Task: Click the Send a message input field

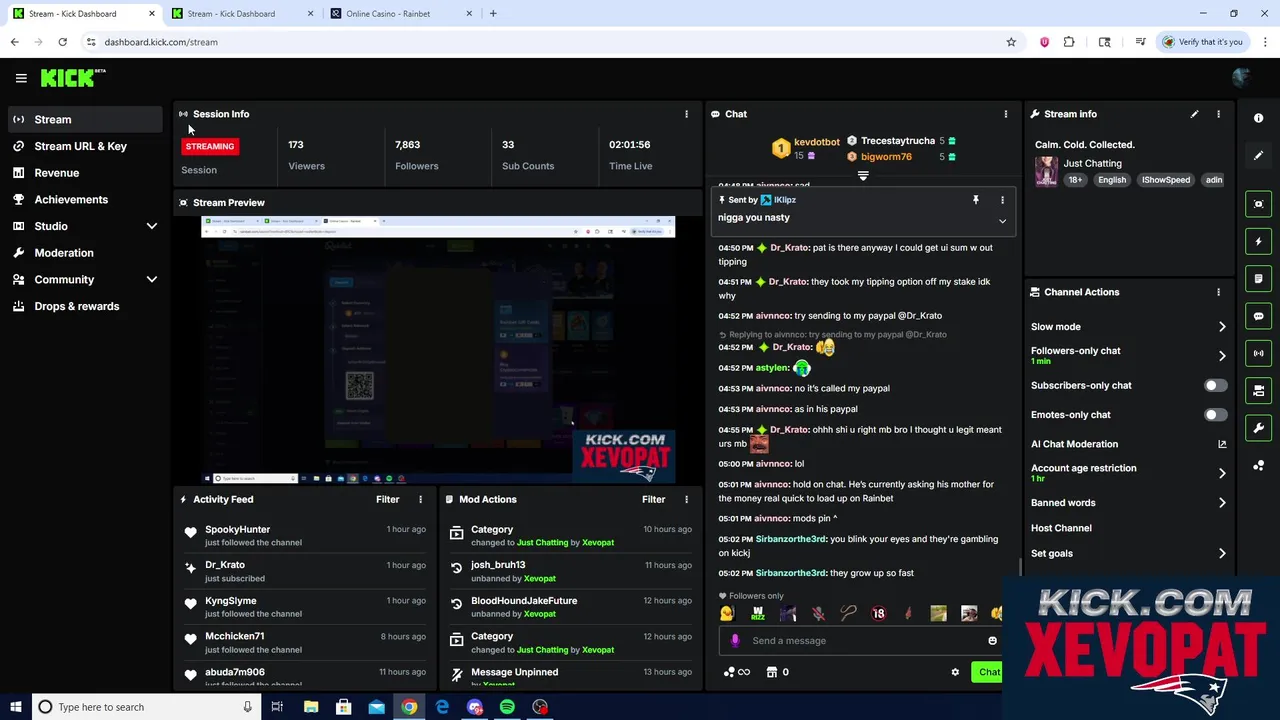Action: point(860,640)
